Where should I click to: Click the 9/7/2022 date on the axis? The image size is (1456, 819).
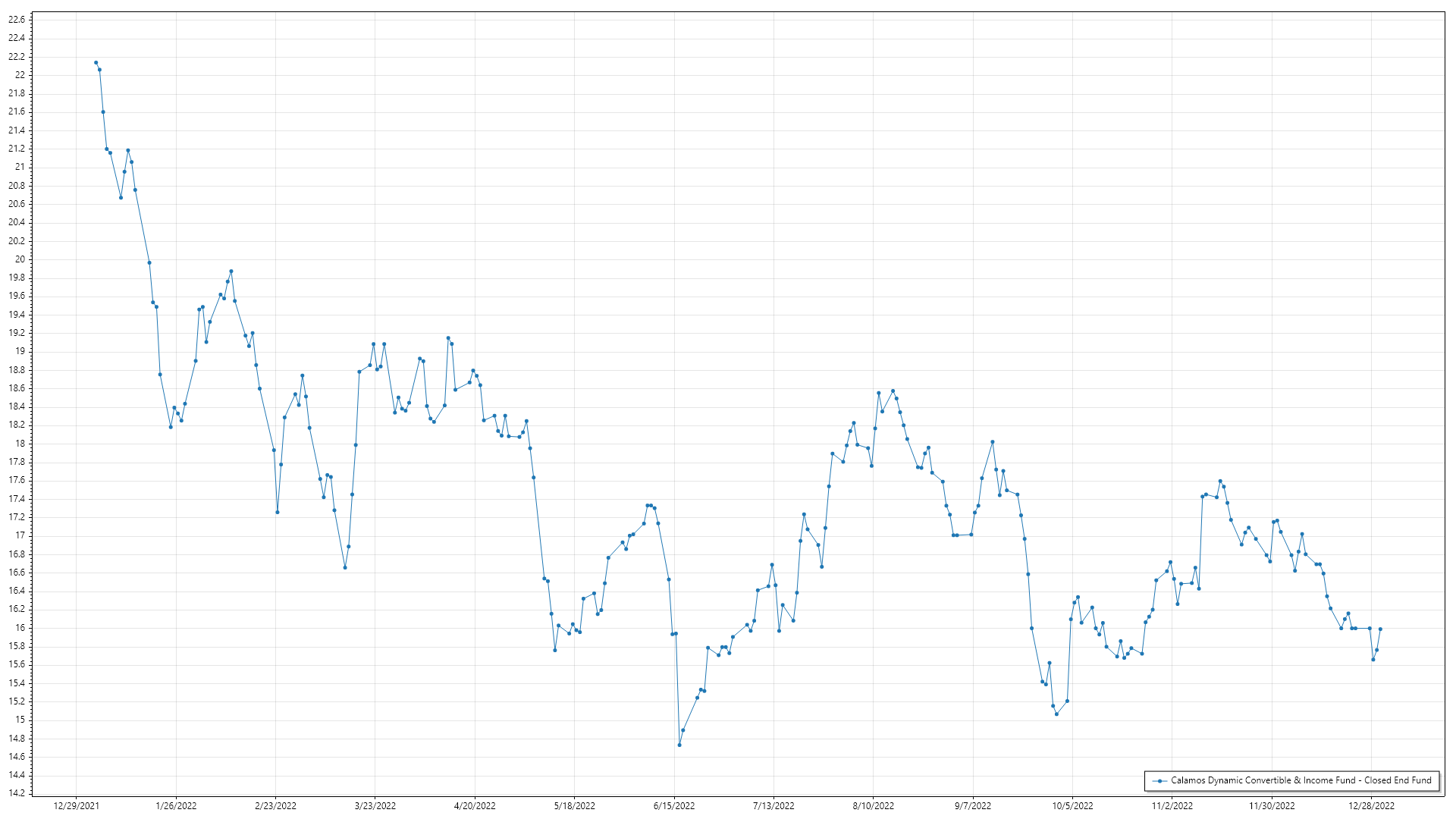(x=973, y=806)
